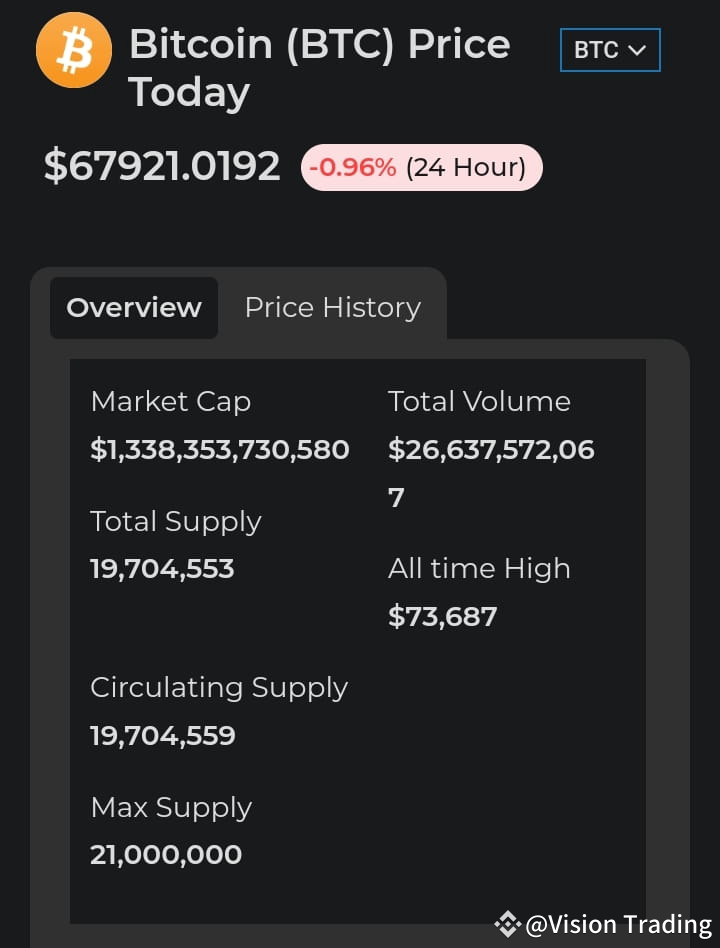Click the -0.96% 24 Hour change badge

click(x=421, y=167)
